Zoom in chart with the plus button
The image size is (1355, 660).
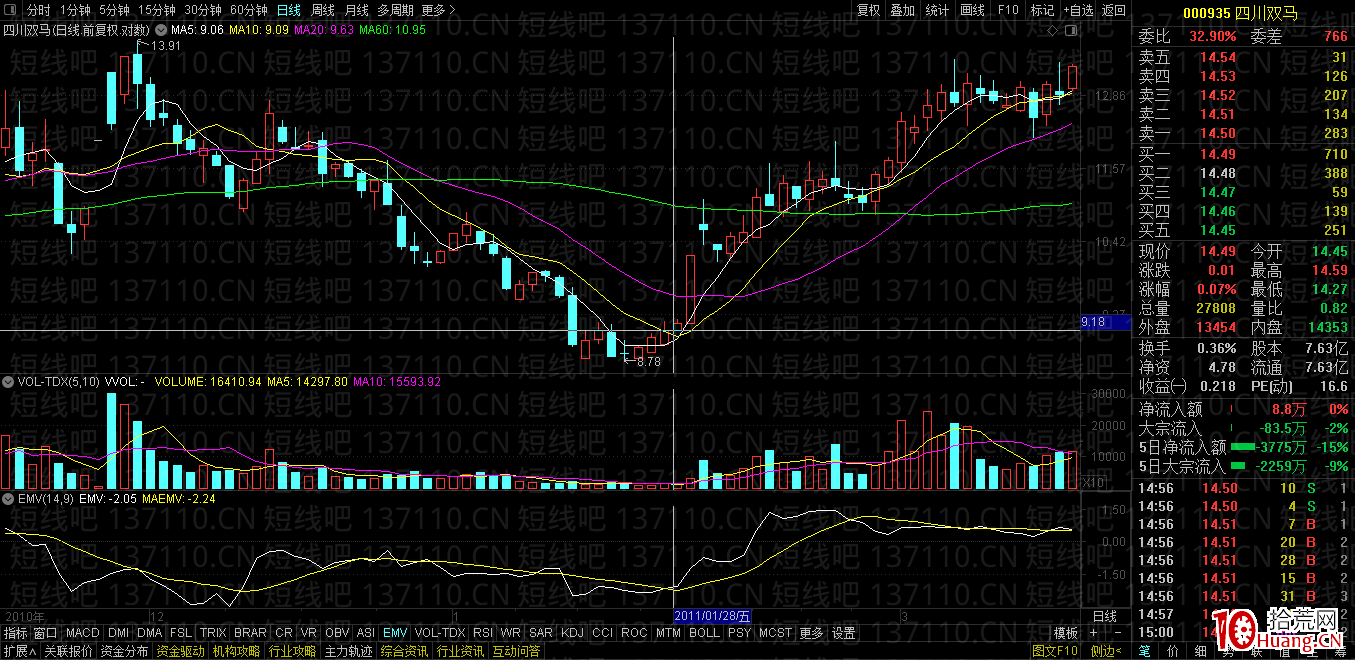pyautogui.click(x=1093, y=633)
